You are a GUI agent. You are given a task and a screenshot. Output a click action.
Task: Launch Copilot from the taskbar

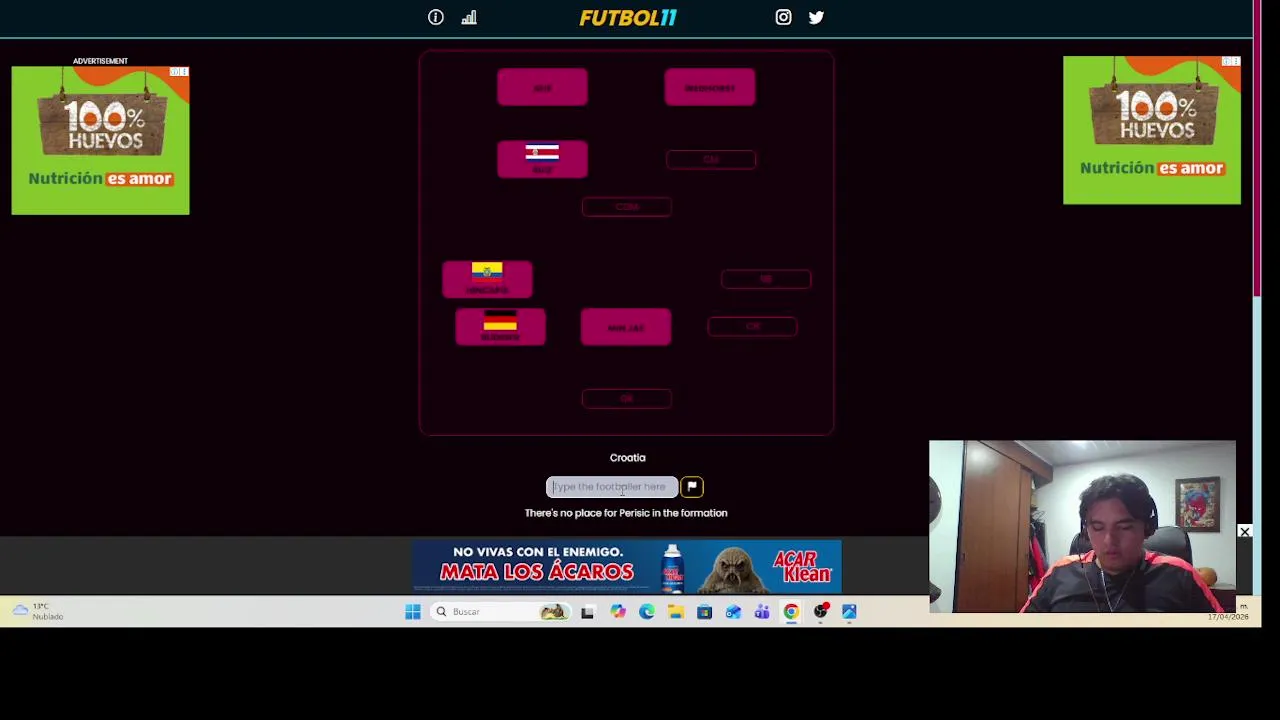tap(618, 612)
